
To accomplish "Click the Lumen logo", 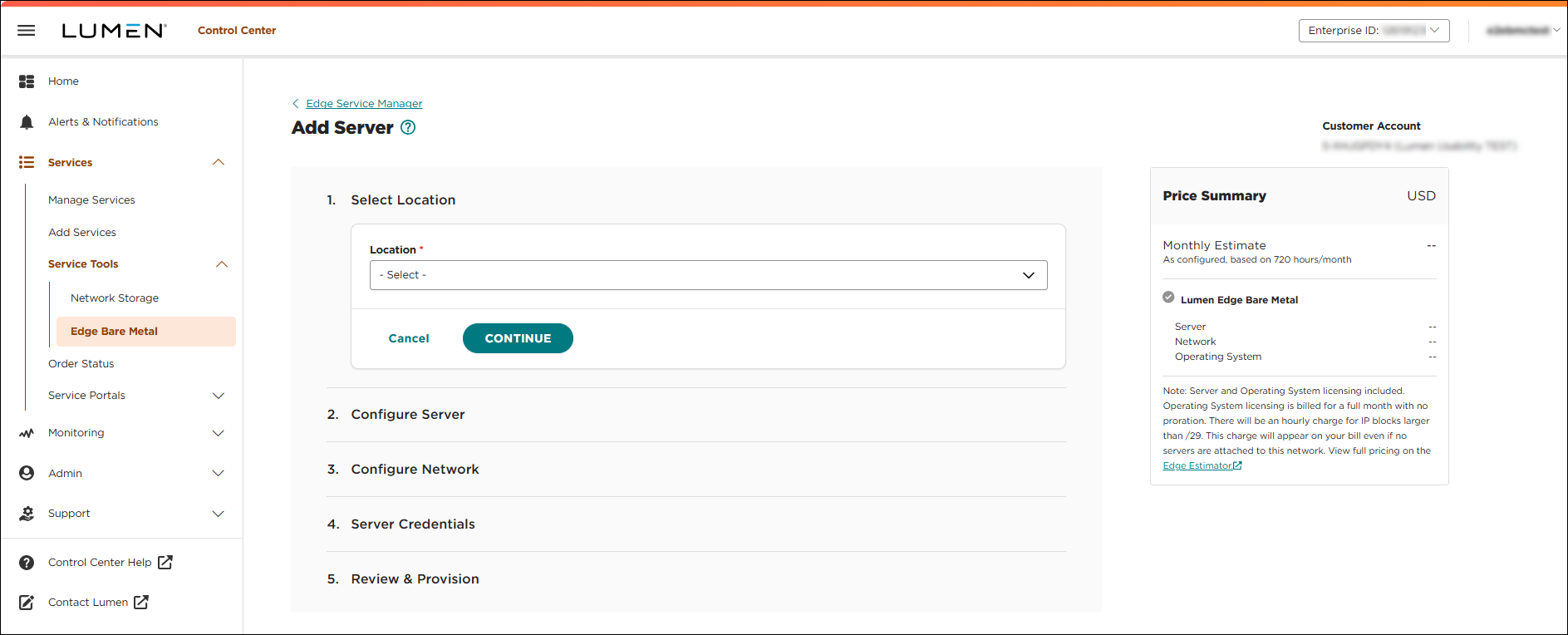I will [x=114, y=31].
